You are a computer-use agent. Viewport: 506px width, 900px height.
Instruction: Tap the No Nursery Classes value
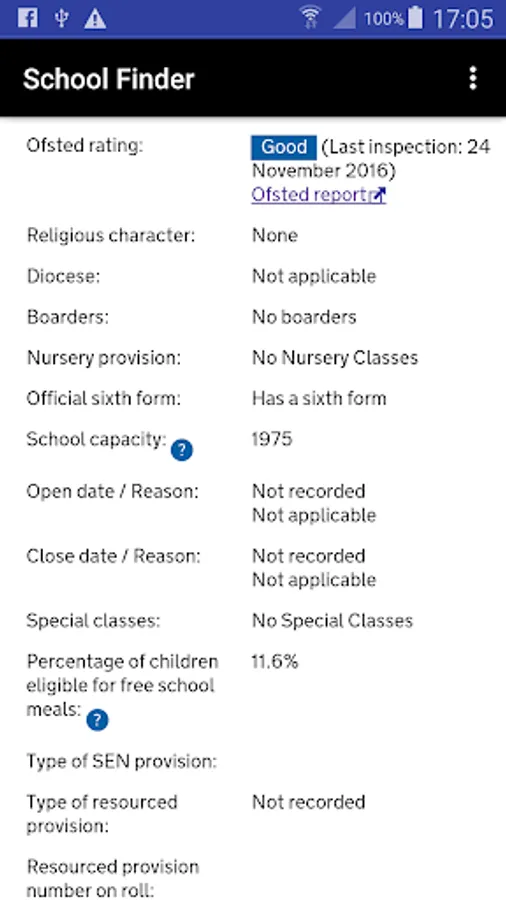pyautogui.click(x=335, y=358)
